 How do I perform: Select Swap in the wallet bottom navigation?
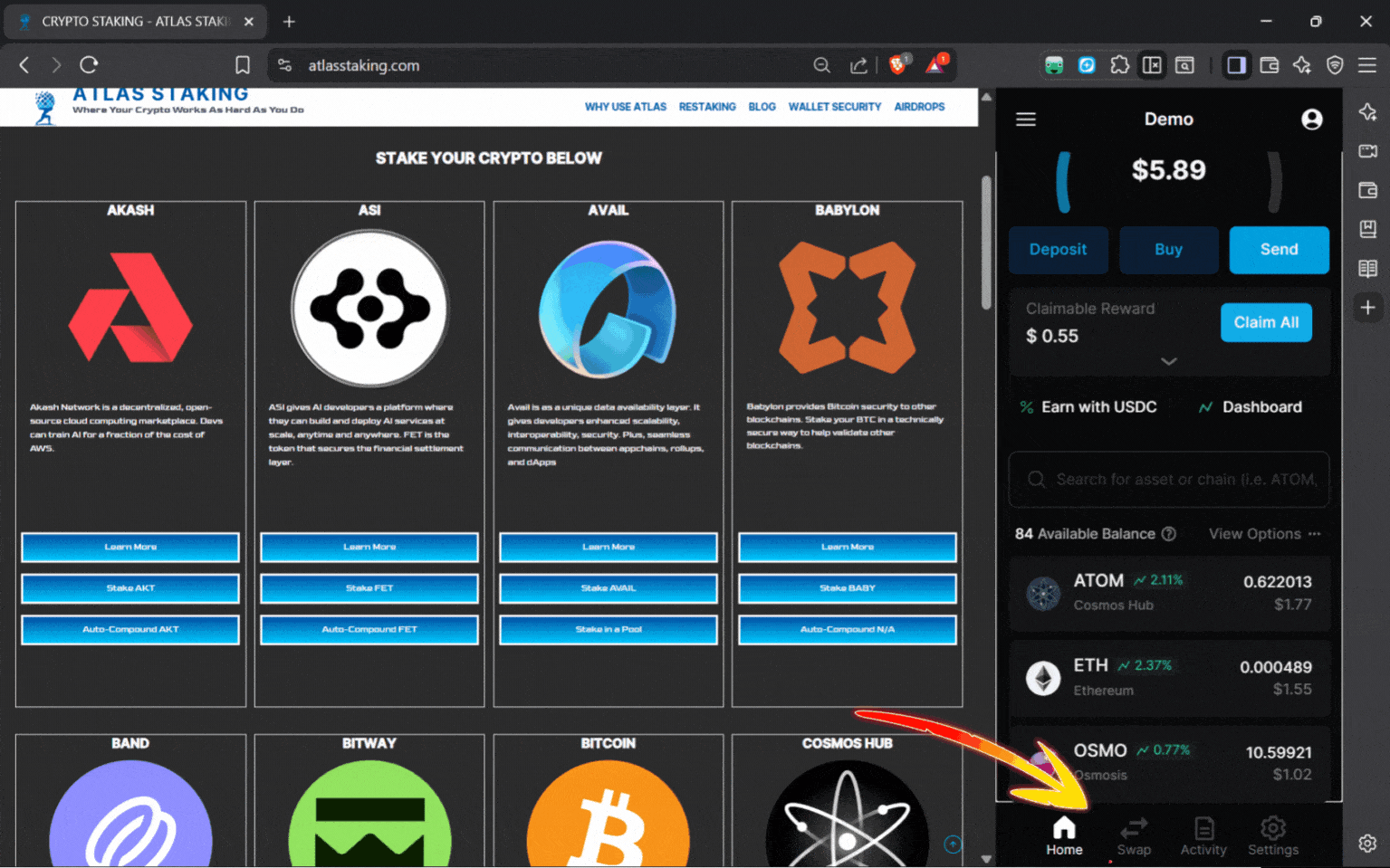coord(1134,835)
